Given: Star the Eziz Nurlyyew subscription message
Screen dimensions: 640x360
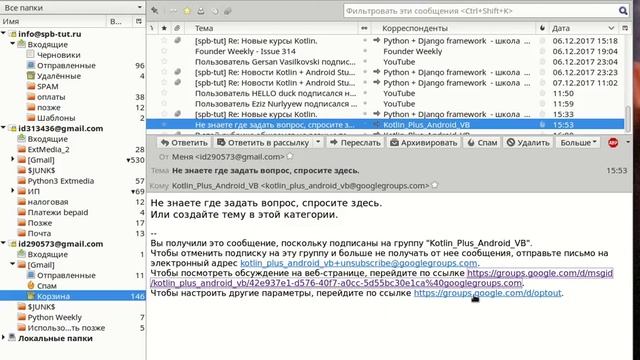Looking at the screenshot, I should (x=164, y=104).
